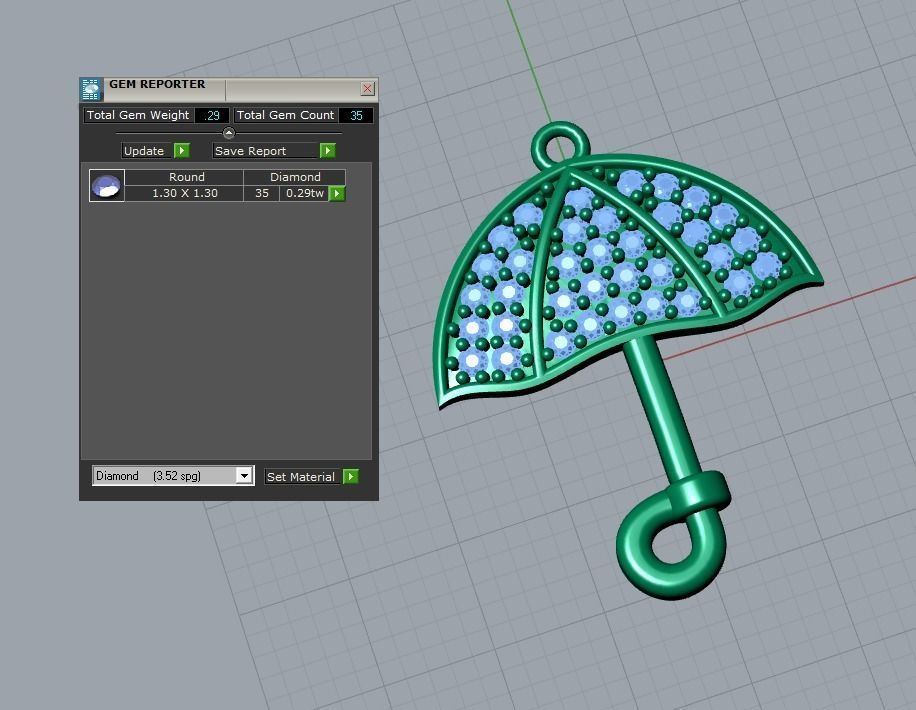Click the Set Material button label

(303, 477)
